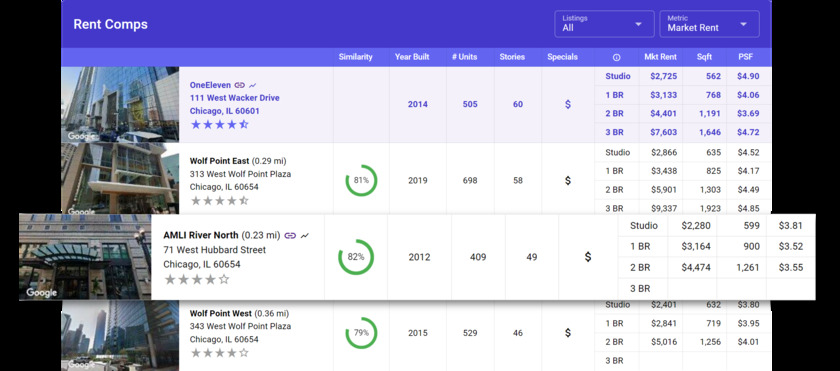
Task: Click the OneEleven 2 BR rent $4,401
Action: (663, 113)
